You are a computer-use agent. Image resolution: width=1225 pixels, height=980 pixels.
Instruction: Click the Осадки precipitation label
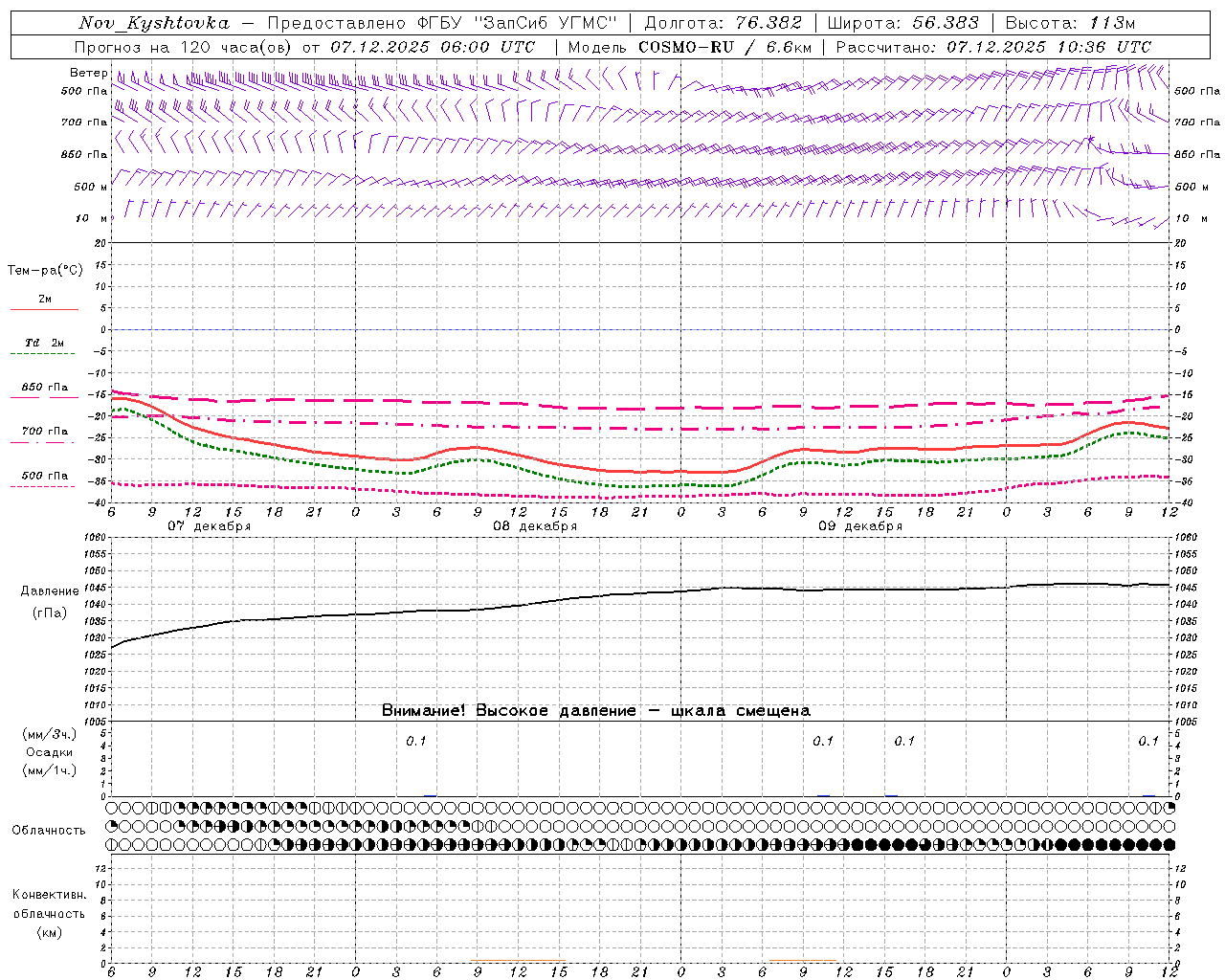click(x=50, y=752)
